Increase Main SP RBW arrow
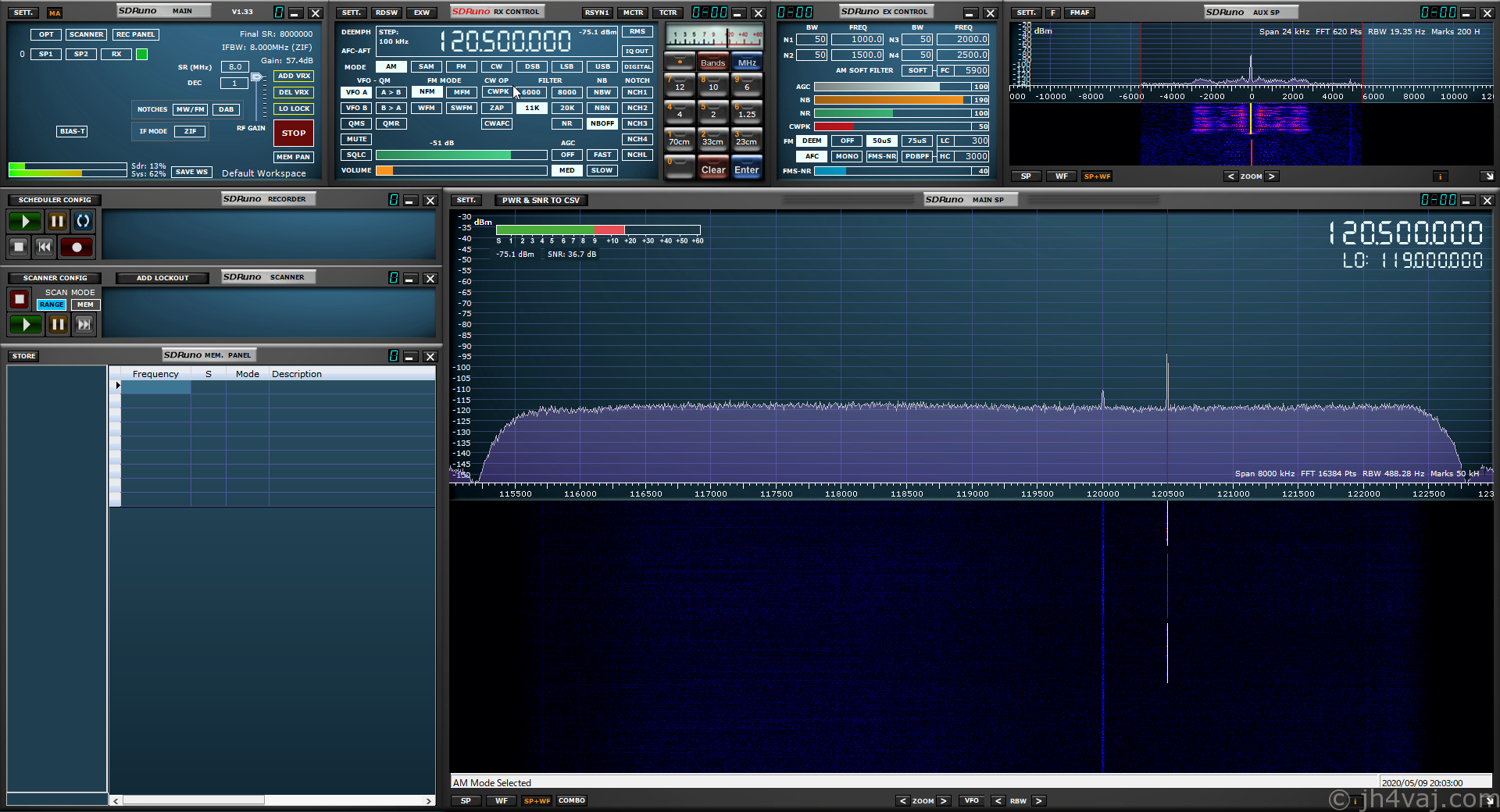This screenshot has height=812, width=1500. coord(1038,801)
